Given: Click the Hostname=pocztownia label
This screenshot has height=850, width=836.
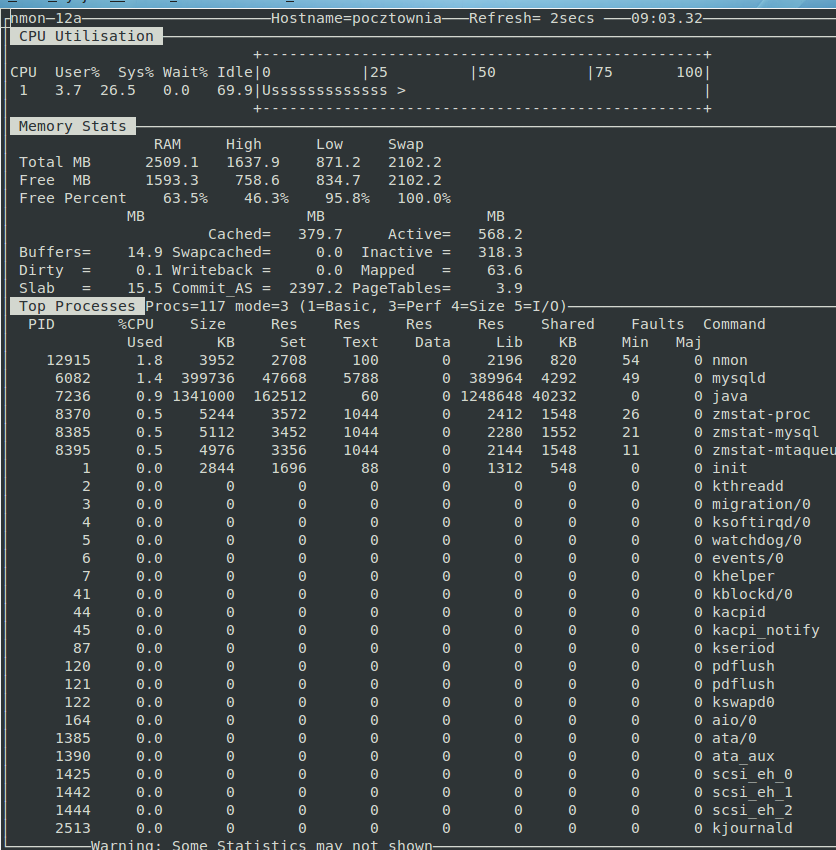Looking at the screenshot, I should coord(356,19).
